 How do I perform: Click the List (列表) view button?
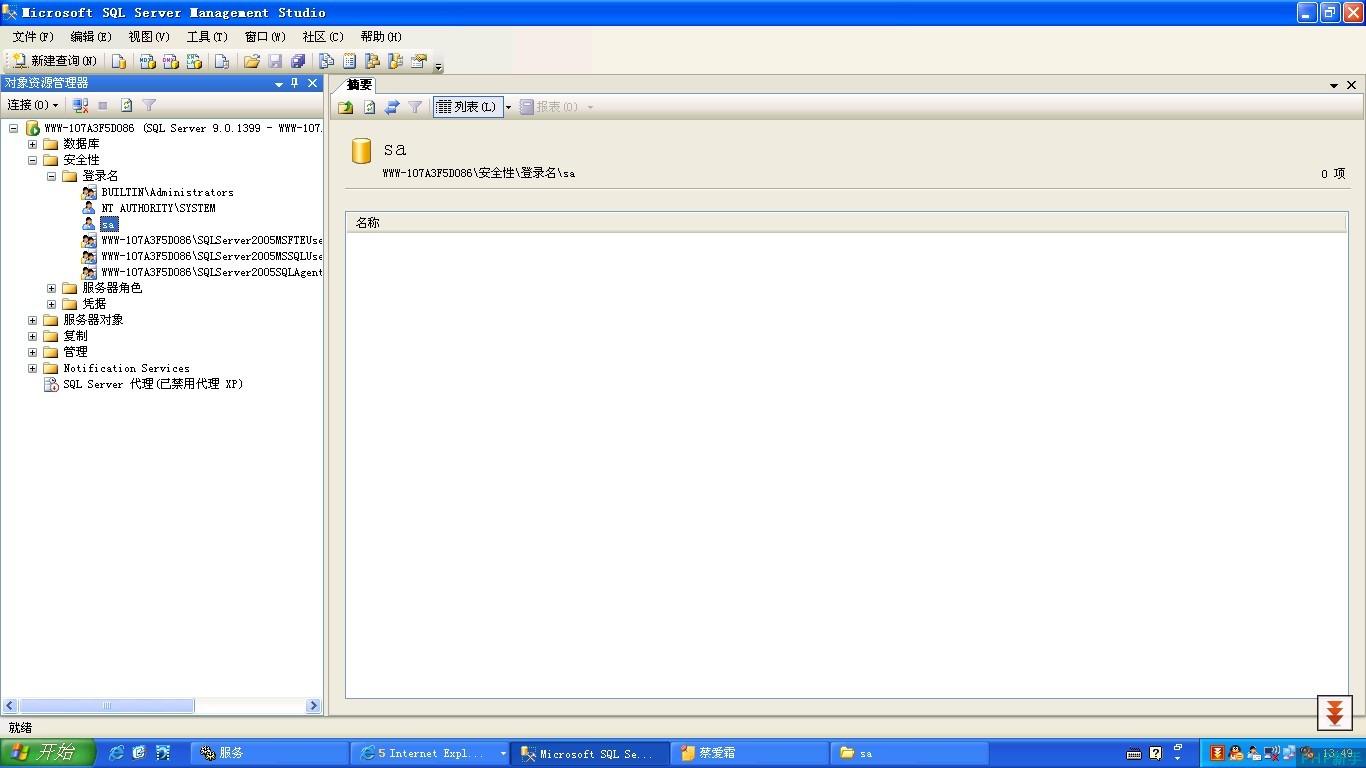467,107
